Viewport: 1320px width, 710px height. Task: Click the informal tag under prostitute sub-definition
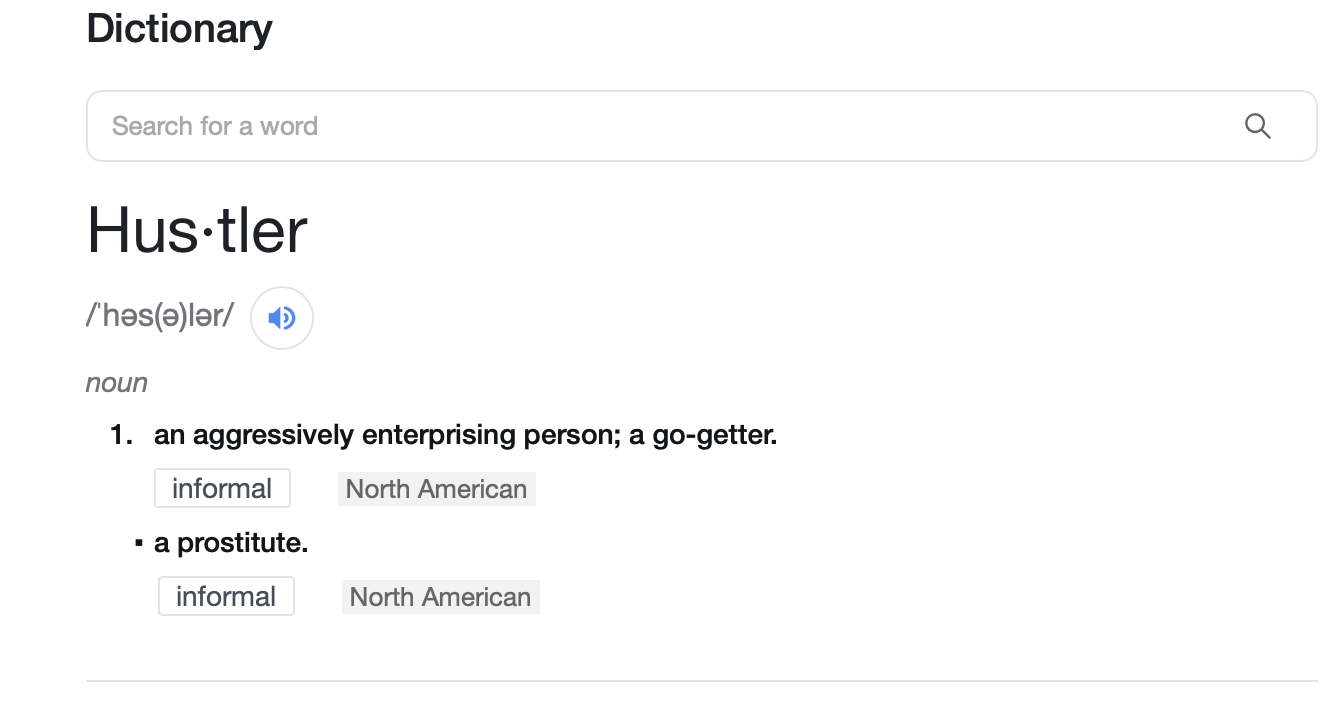tap(226, 597)
